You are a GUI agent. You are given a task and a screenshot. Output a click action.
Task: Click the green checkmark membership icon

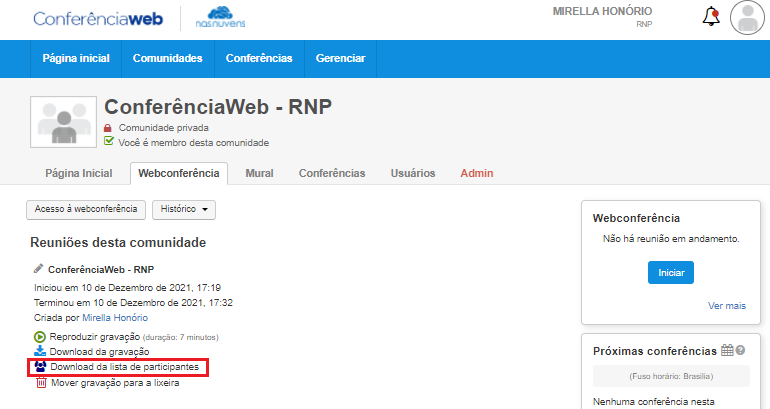(109, 141)
